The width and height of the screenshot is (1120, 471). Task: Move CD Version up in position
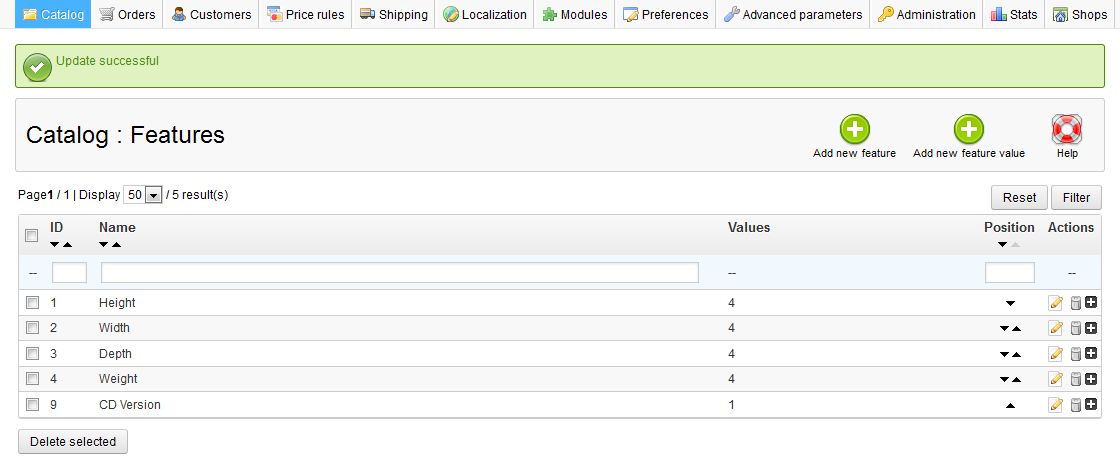(x=1009, y=405)
